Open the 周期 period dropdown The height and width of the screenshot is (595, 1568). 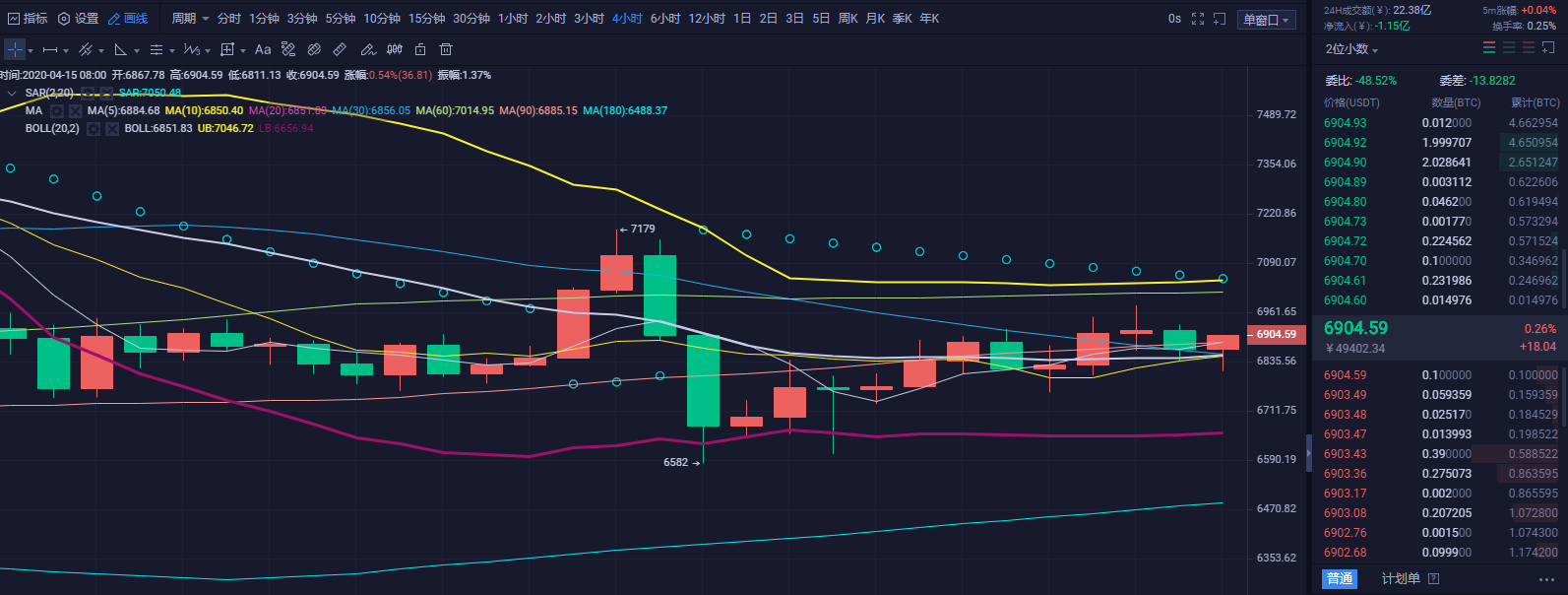tap(190, 19)
